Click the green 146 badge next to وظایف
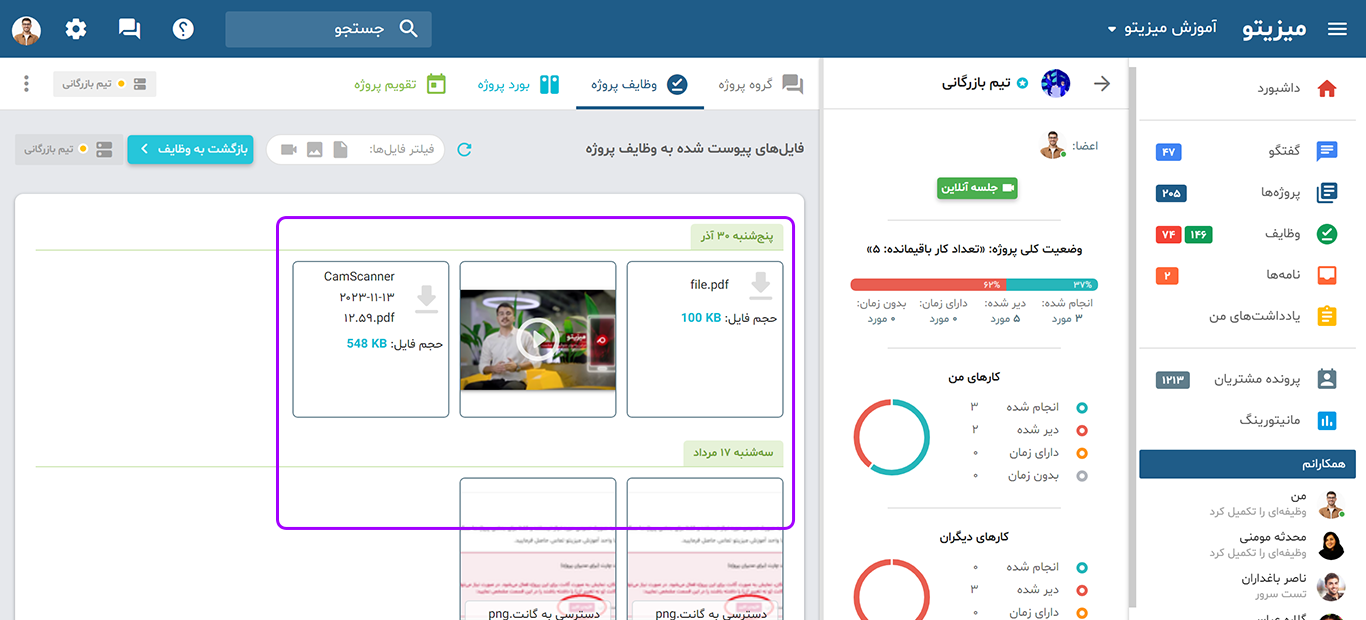Viewport: 1366px width, 620px height. (x=1199, y=234)
